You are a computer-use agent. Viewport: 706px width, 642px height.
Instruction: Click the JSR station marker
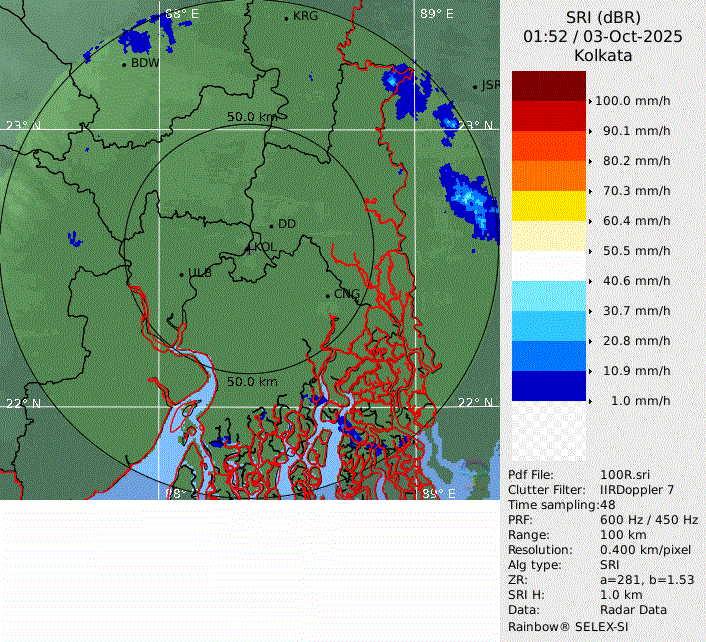coord(476,87)
